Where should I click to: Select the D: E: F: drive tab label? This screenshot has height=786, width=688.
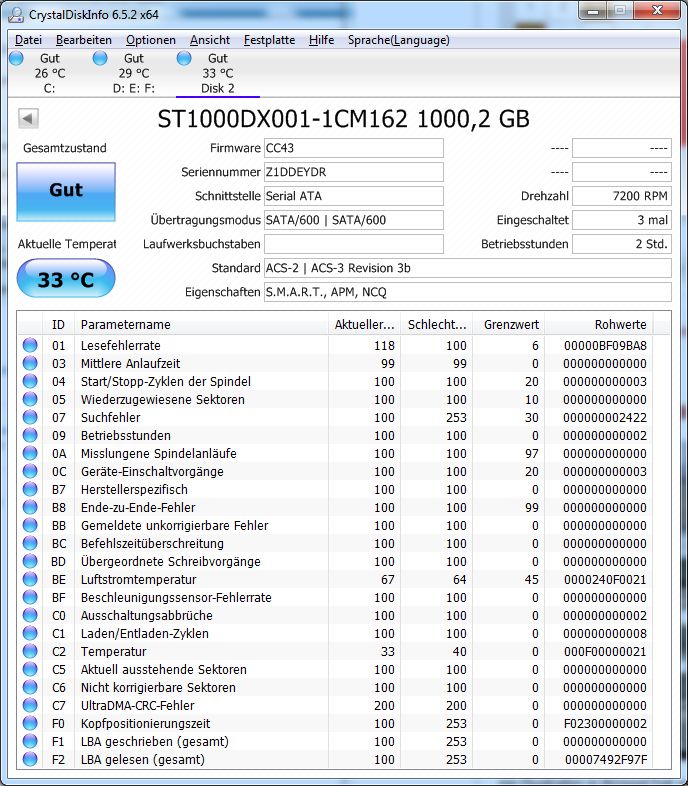click(134, 89)
